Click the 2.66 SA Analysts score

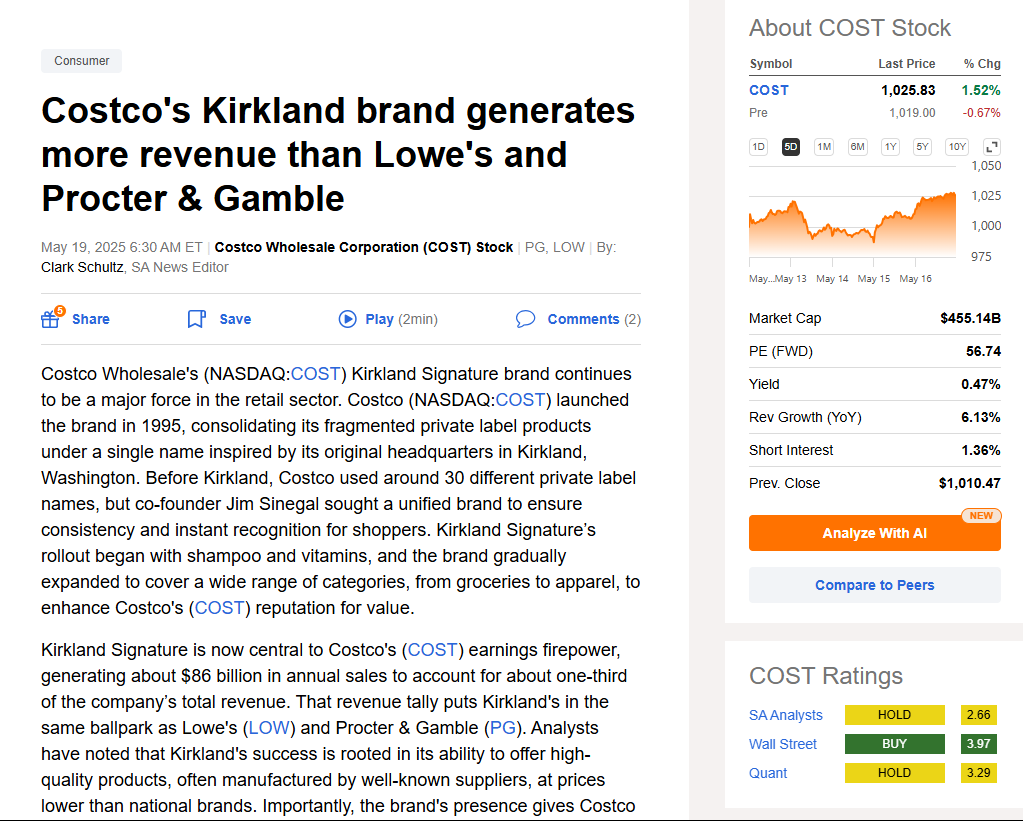point(979,715)
